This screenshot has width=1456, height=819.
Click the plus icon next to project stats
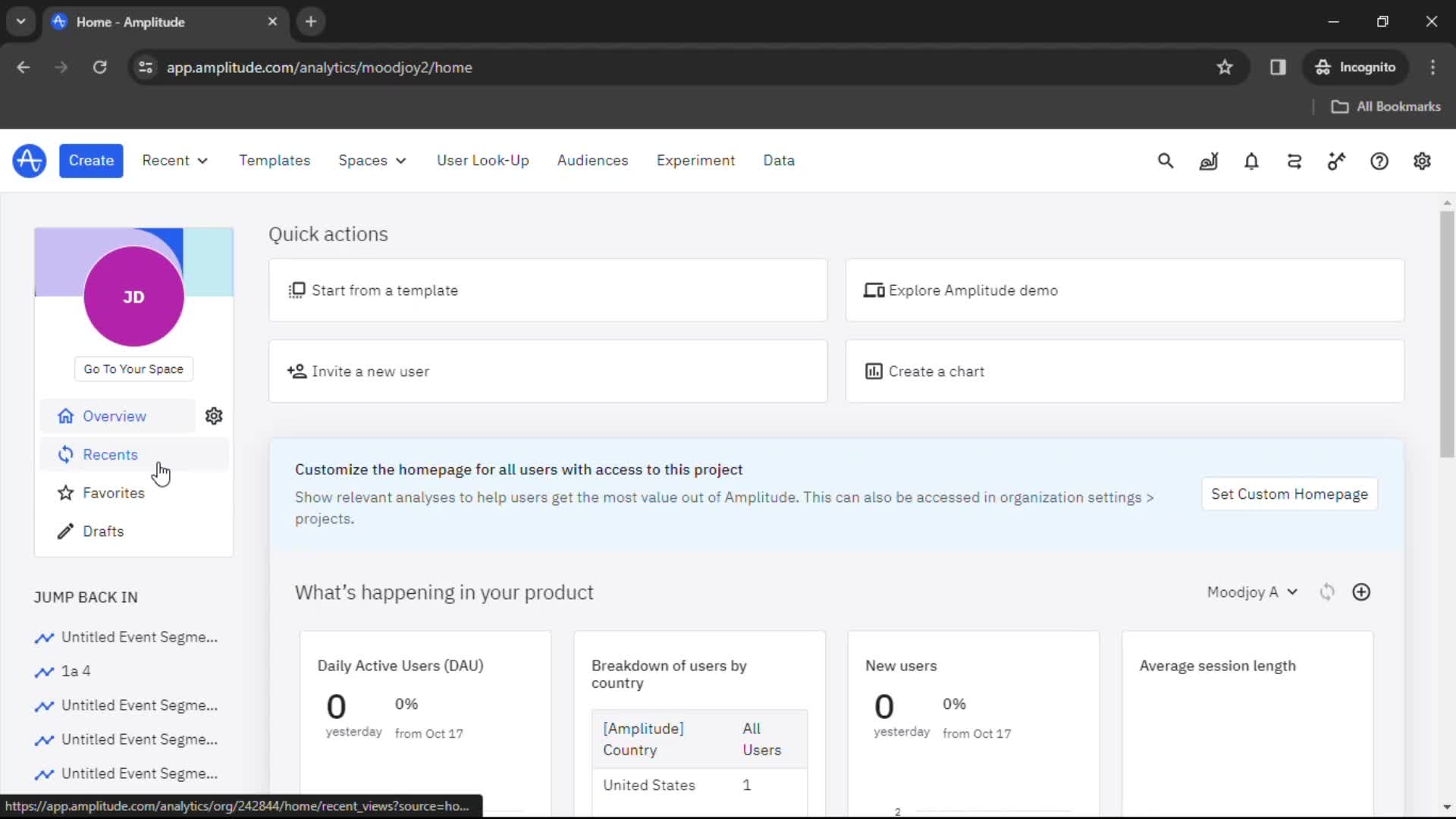pyautogui.click(x=1361, y=592)
